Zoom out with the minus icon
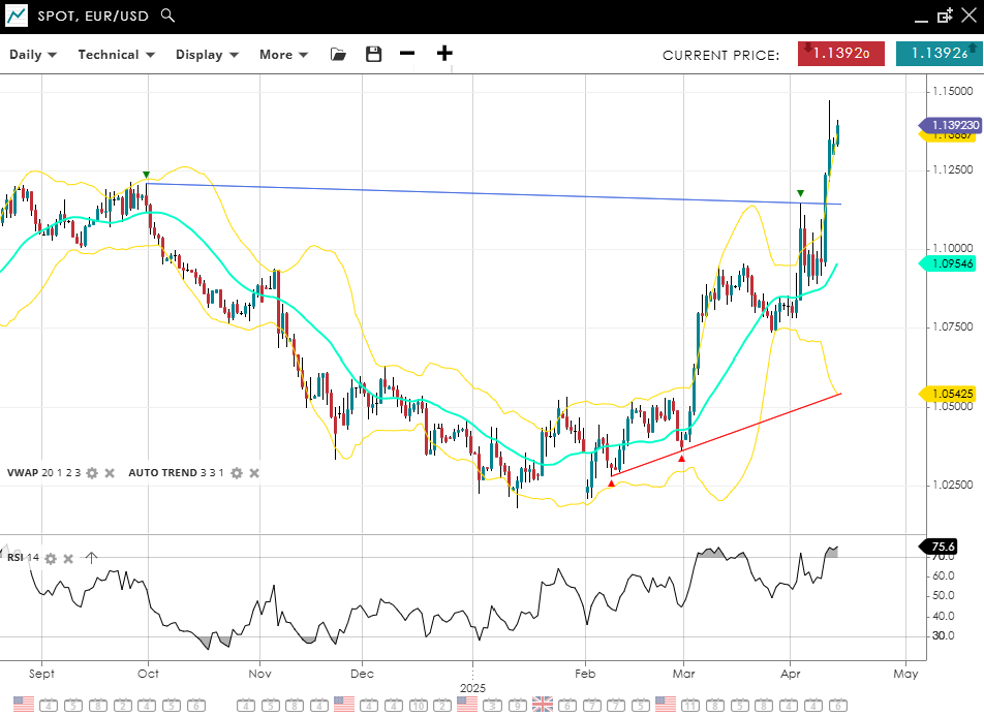Screen dimensions: 984x717 click(407, 54)
